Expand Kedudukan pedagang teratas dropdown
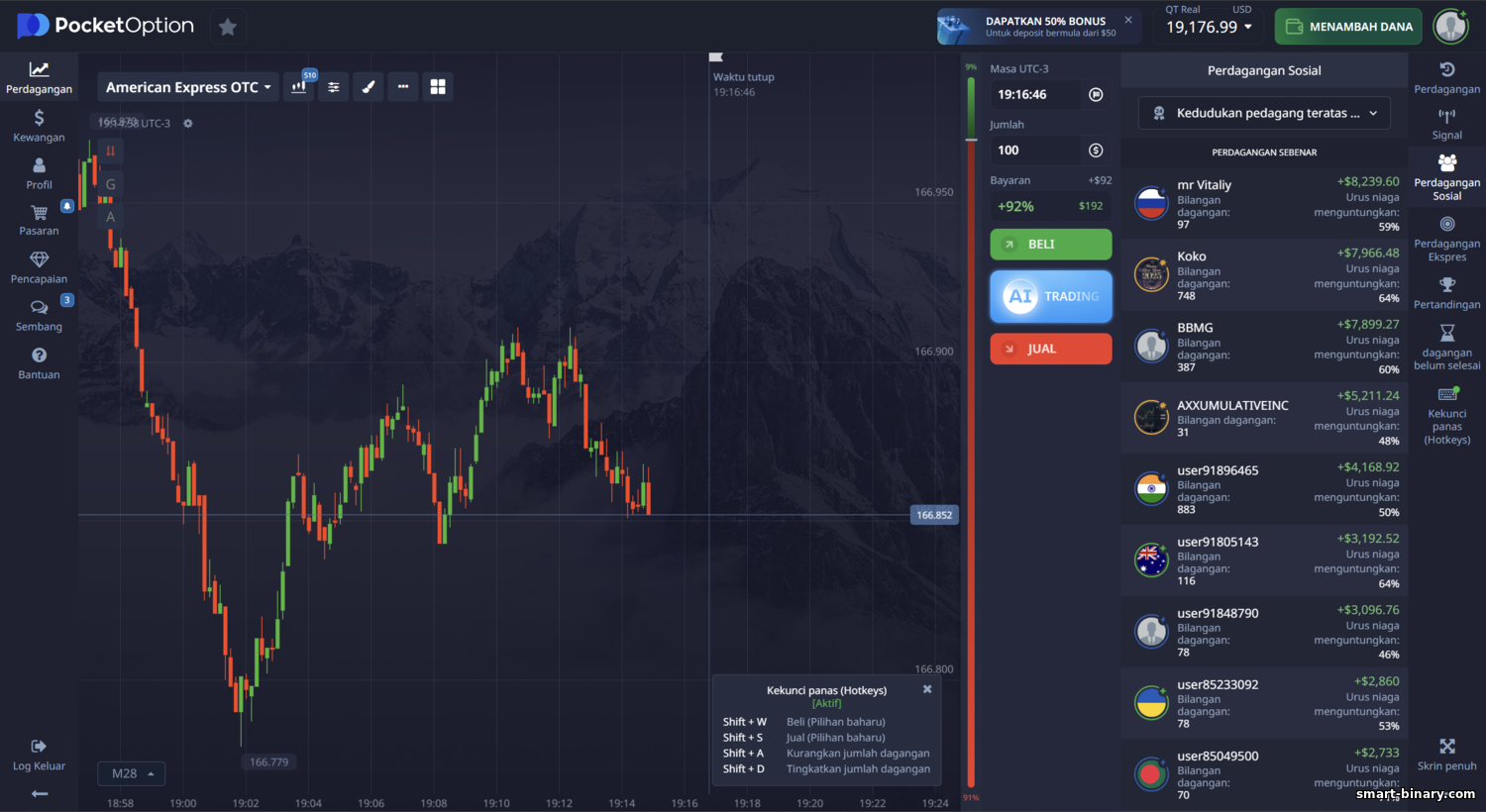1486x812 pixels. point(1264,113)
